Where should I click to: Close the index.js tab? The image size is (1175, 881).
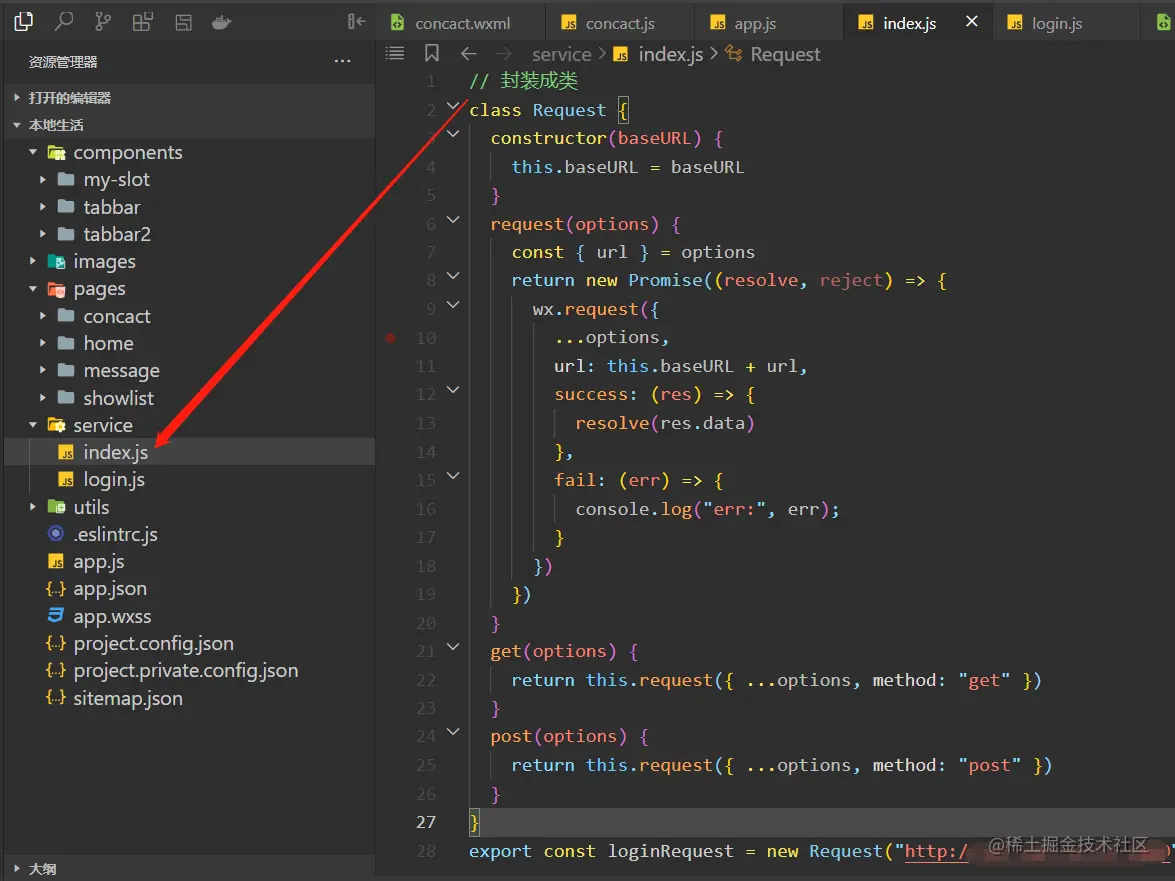point(972,22)
